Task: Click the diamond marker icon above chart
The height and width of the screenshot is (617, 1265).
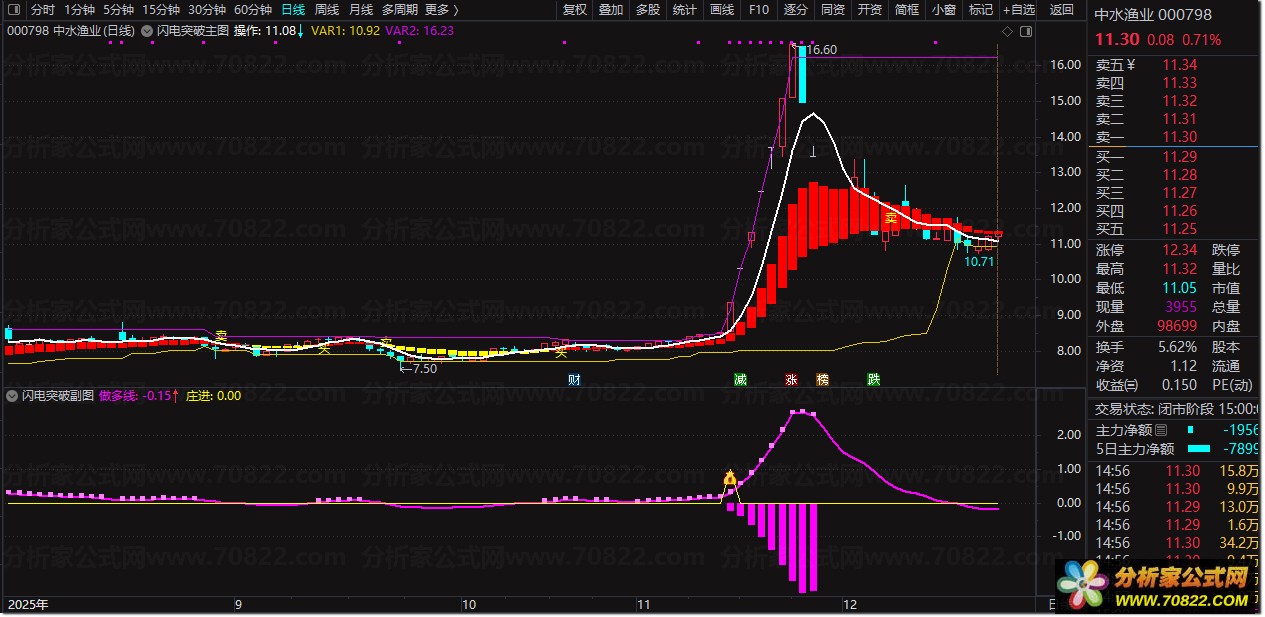Action: tap(1007, 31)
